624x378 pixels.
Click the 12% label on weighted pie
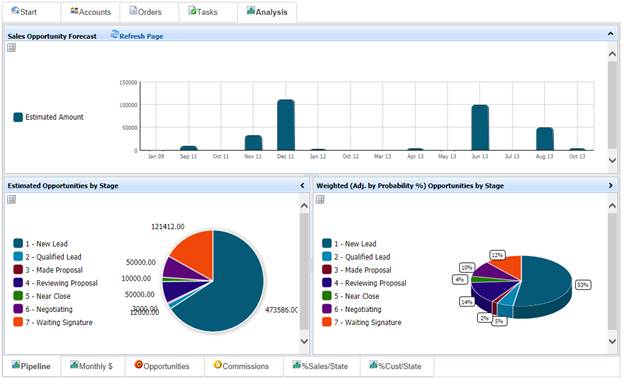(497, 255)
